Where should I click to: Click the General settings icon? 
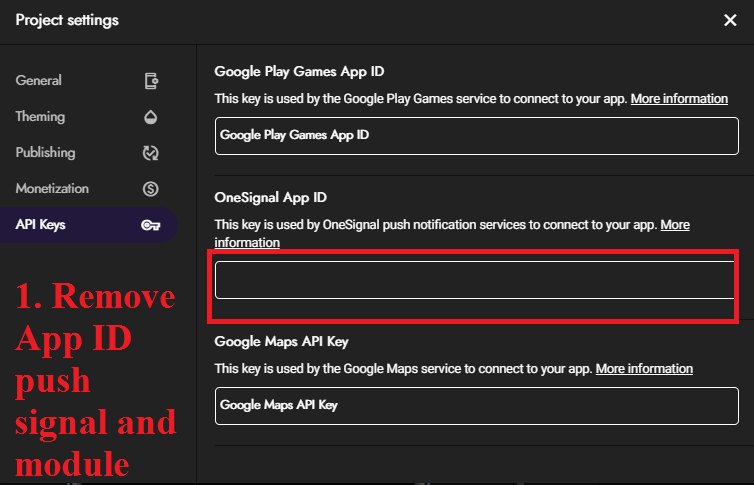point(151,81)
